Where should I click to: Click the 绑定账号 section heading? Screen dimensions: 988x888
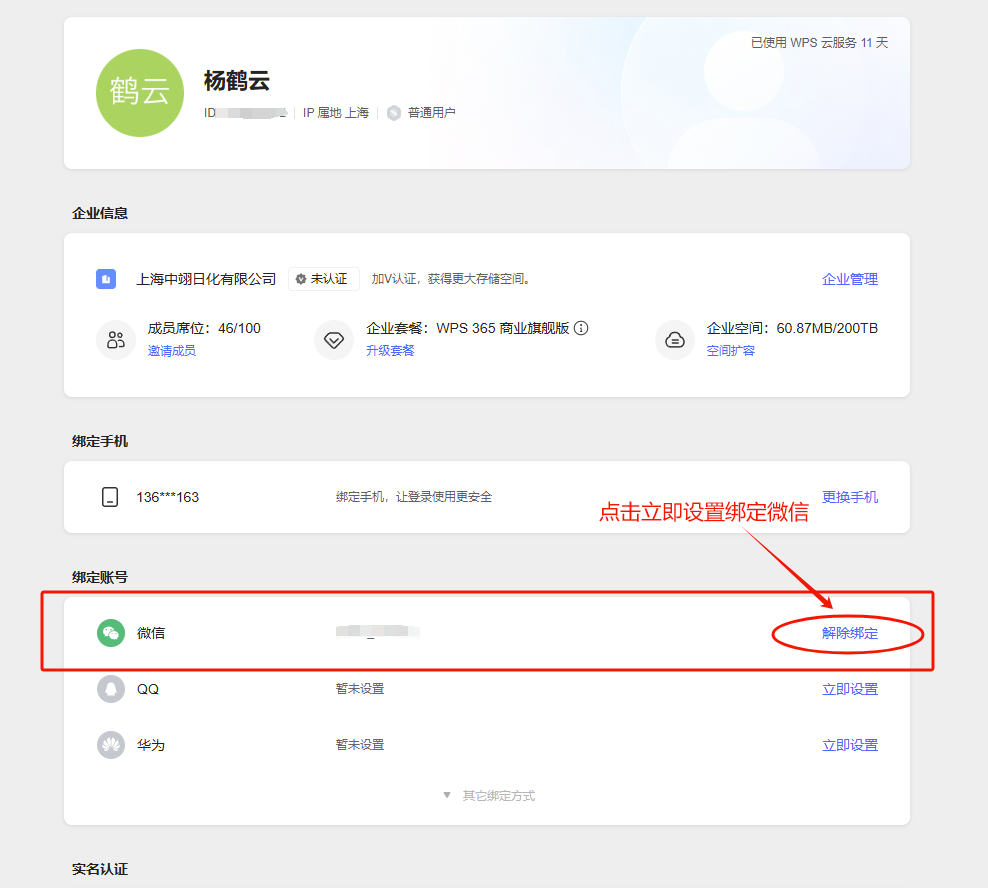pos(100,577)
